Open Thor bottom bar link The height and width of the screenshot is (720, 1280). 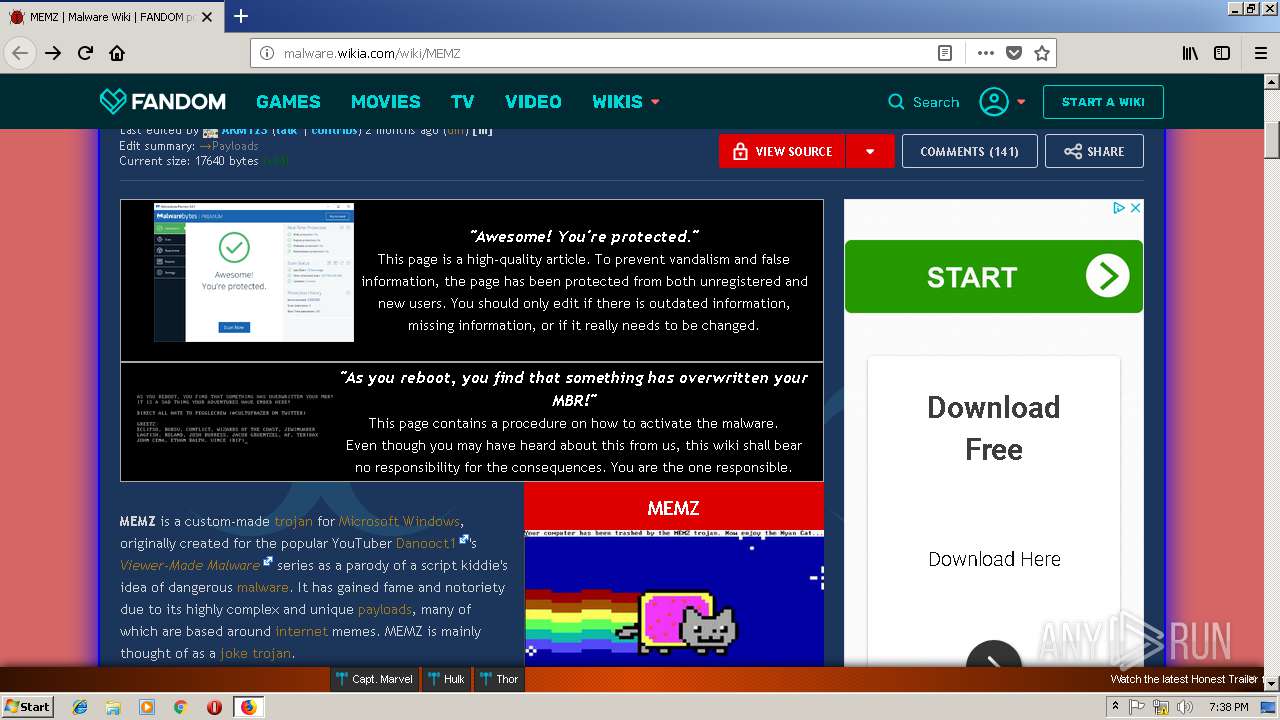[498, 679]
